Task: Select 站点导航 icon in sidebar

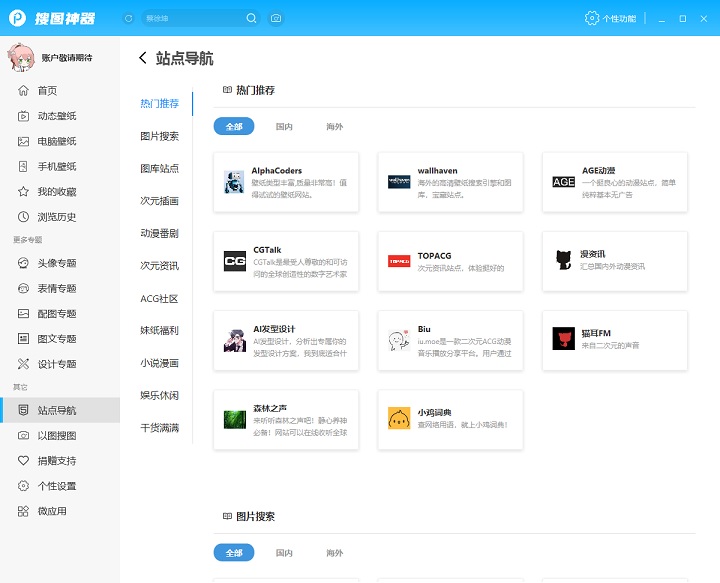Action: click(23, 410)
